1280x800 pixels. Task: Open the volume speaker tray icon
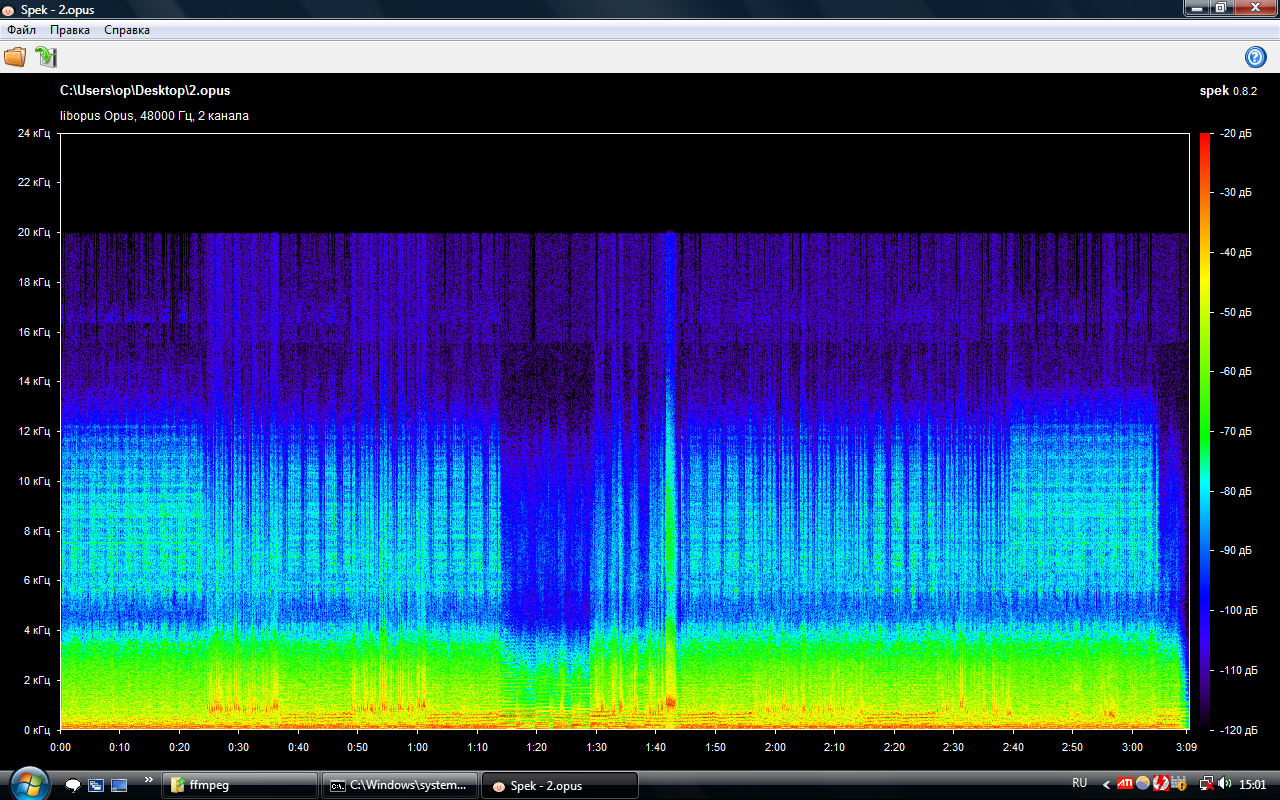point(1225,784)
